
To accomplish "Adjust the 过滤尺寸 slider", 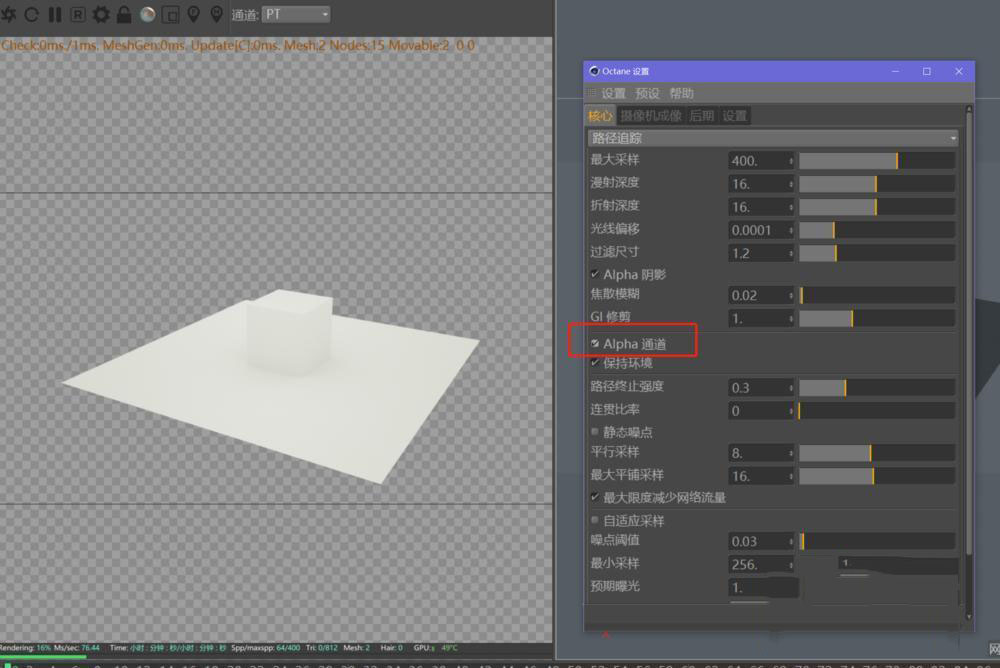I will 877,253.
